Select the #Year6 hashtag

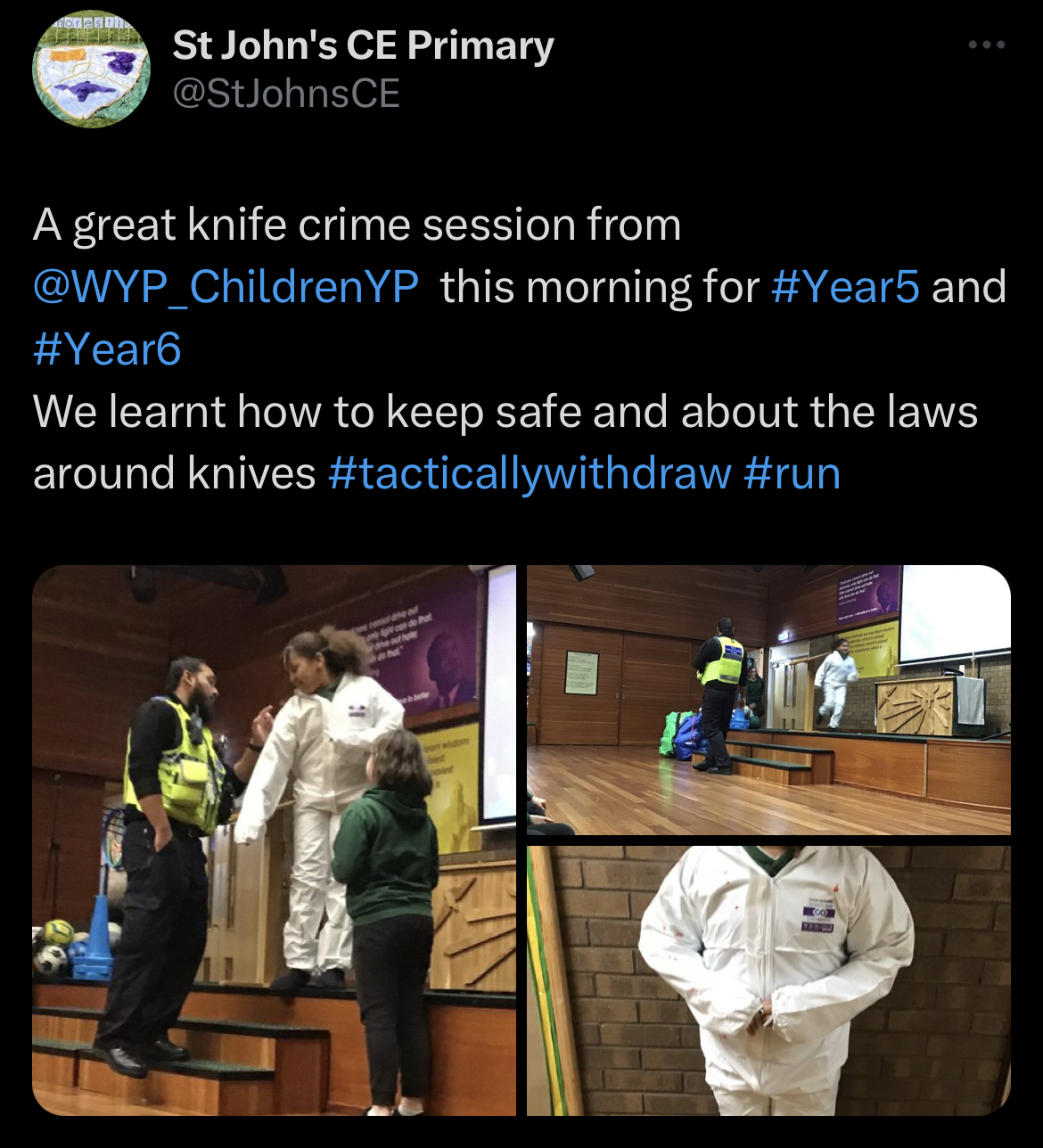[x=107, y=348]
